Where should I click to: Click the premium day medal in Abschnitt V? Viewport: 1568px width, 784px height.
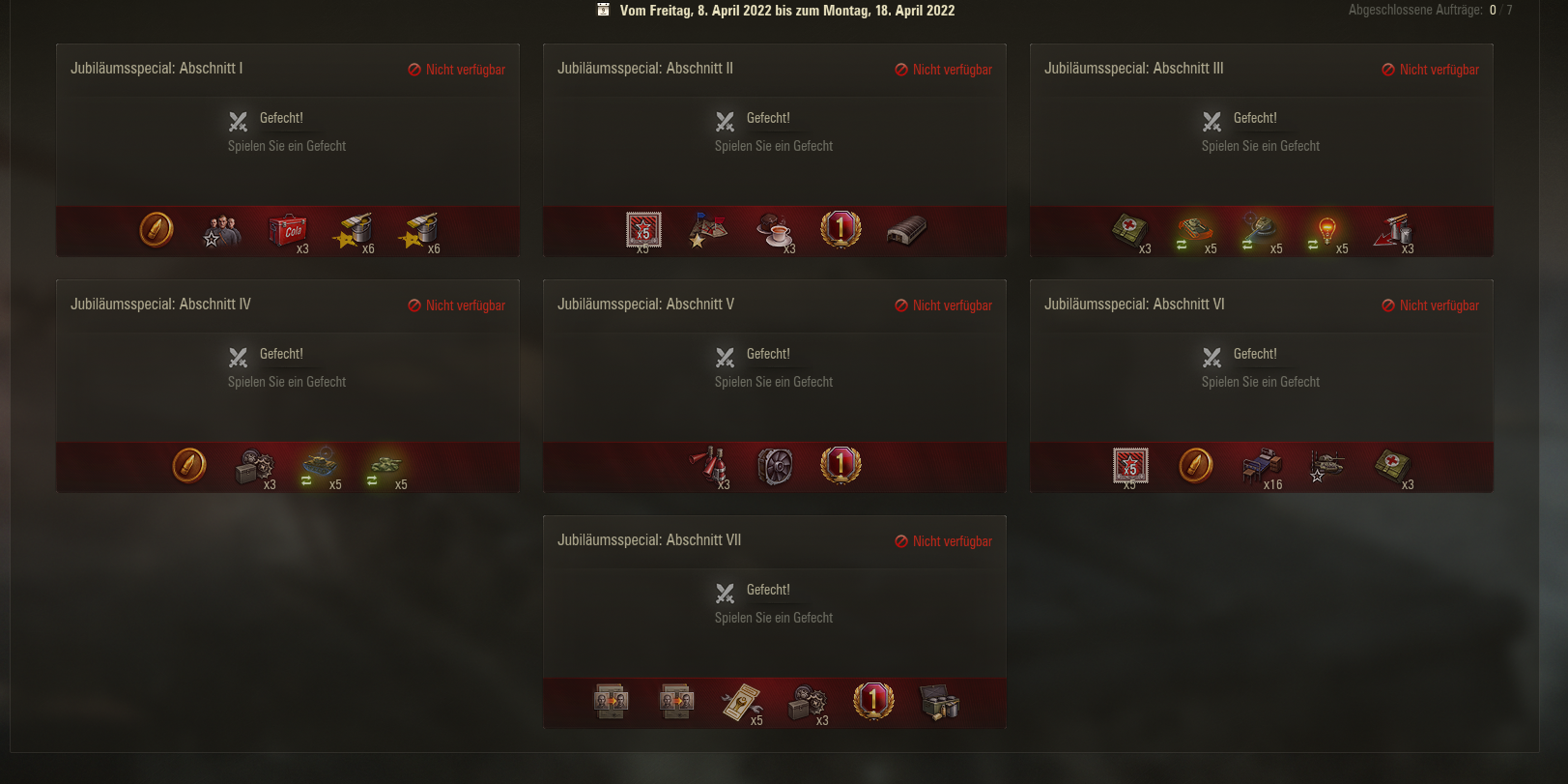841,466
